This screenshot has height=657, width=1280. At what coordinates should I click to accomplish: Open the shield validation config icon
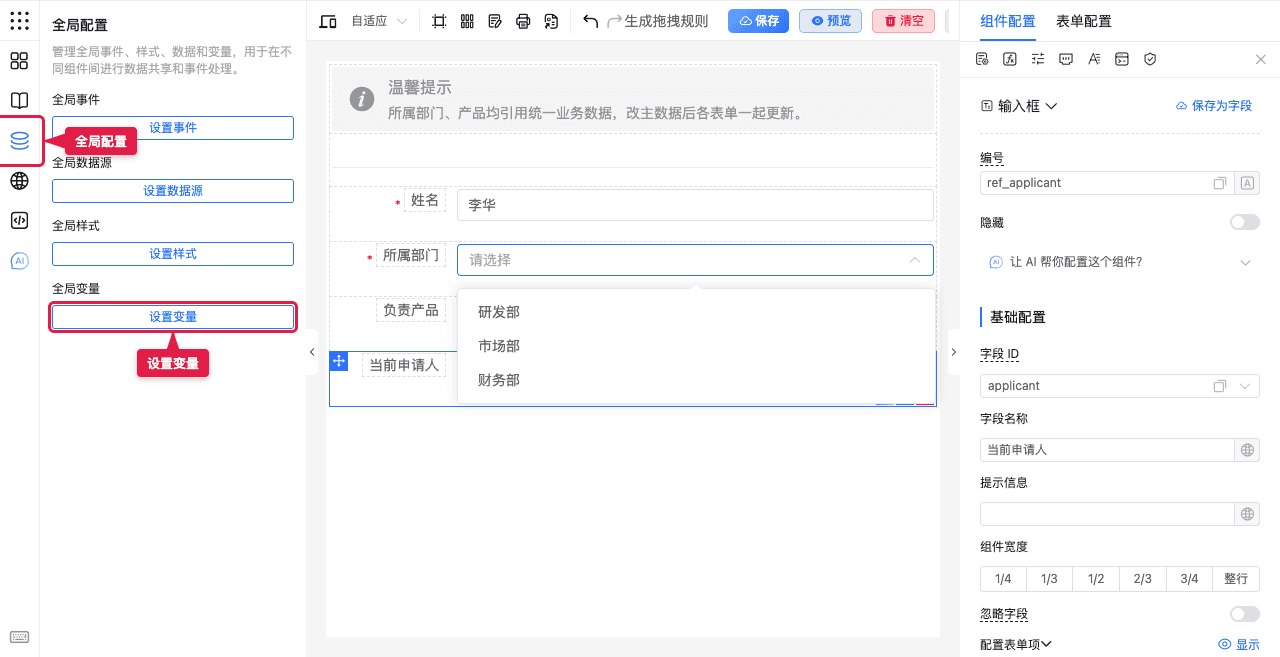[x=1150, y=59]
